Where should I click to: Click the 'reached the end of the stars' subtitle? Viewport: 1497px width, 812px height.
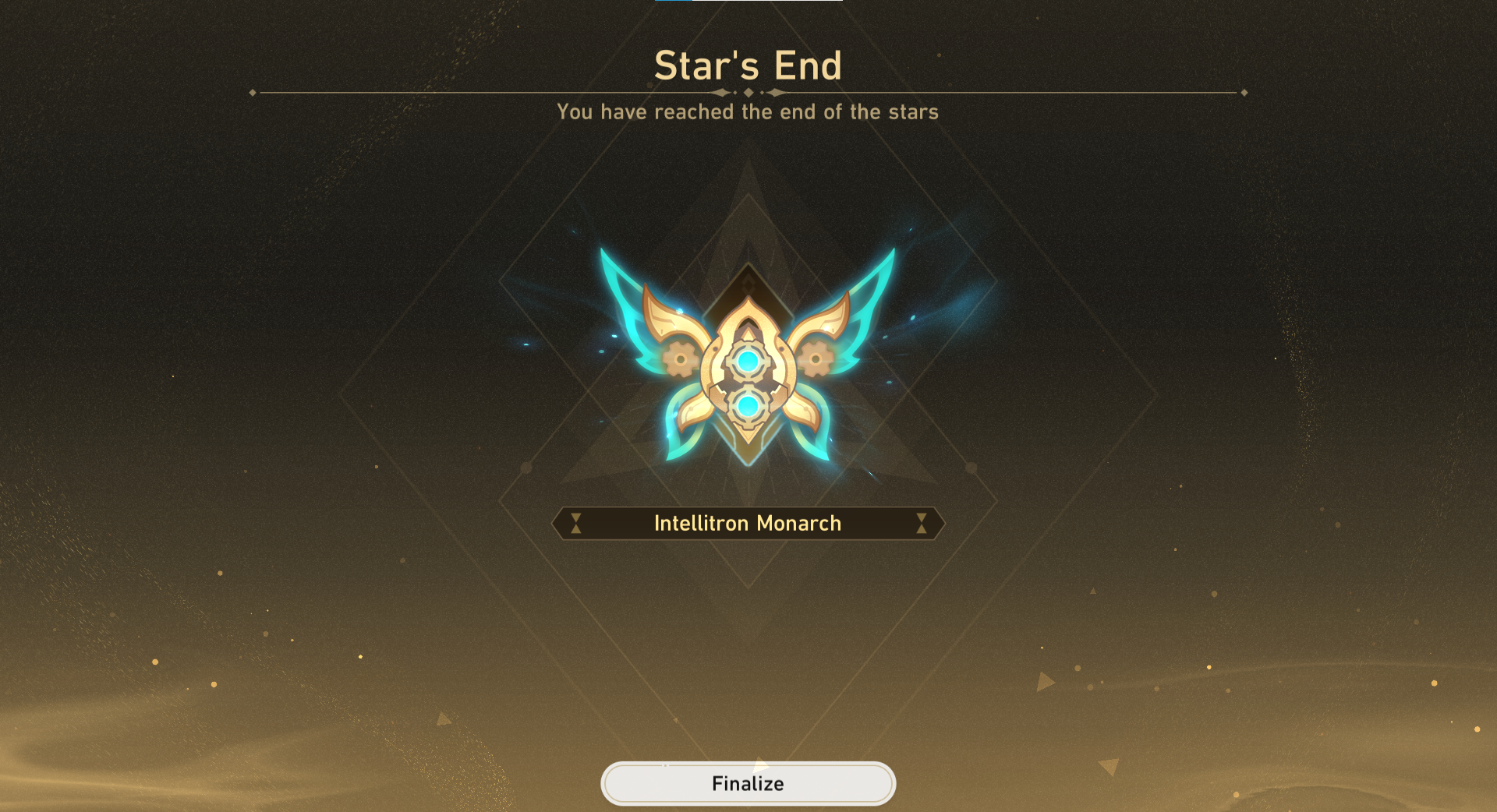[x=796, y=112]
